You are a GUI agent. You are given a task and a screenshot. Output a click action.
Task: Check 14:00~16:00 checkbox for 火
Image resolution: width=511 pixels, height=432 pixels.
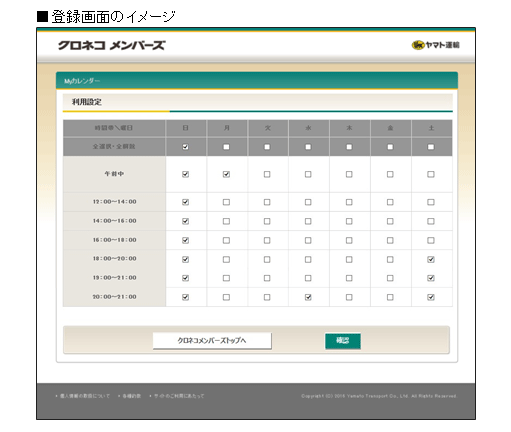pyautogui.click(x=267, y=221)
